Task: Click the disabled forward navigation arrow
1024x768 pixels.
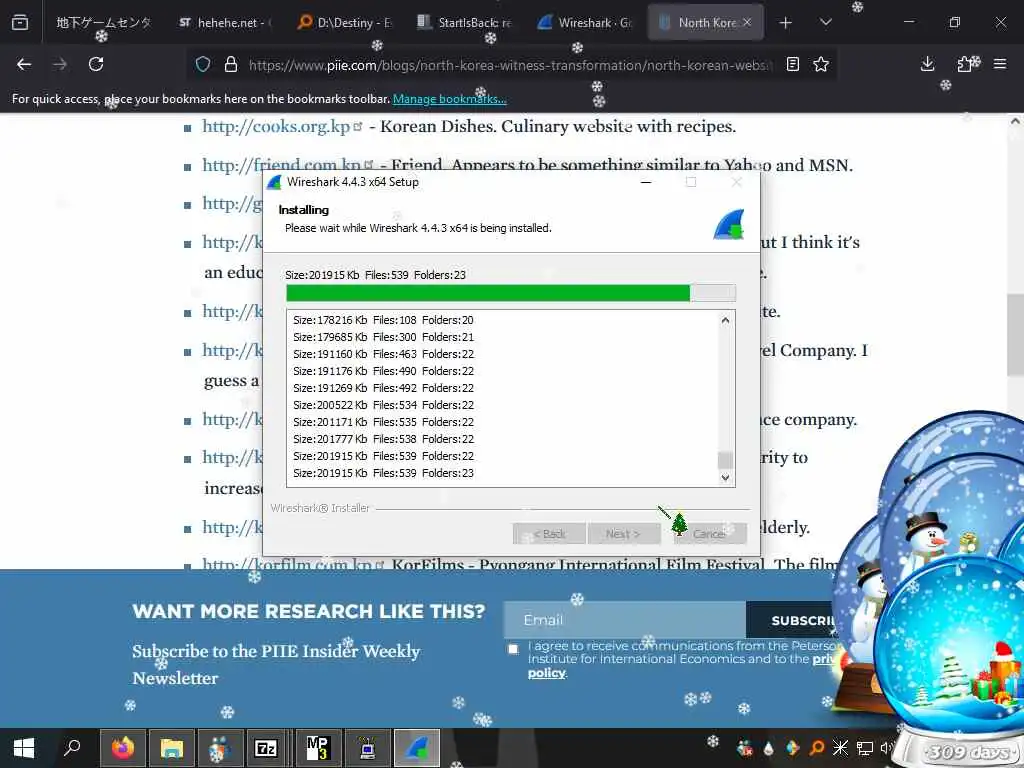Action: (x=60, y=64)
